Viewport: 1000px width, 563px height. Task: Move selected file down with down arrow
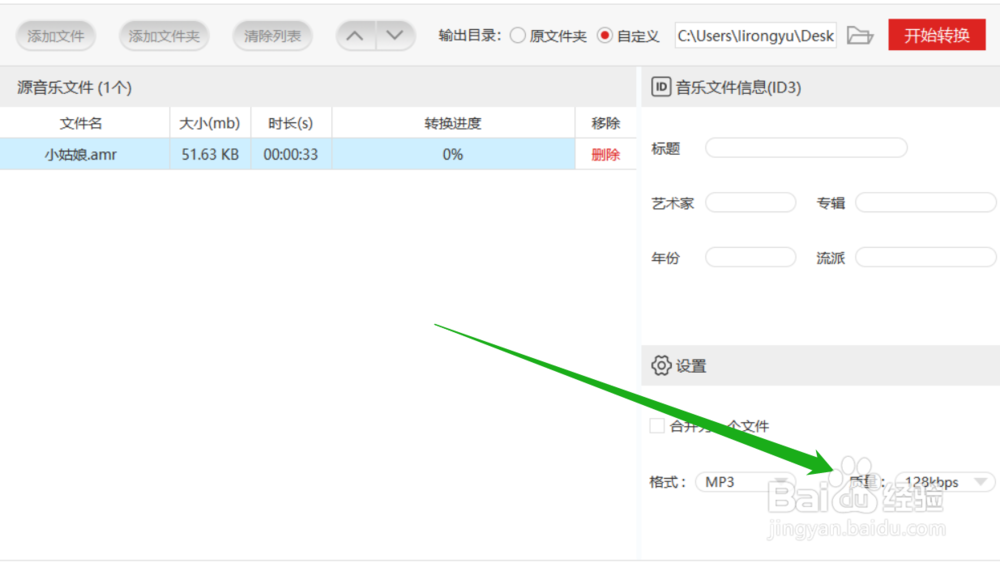point(395,36)
